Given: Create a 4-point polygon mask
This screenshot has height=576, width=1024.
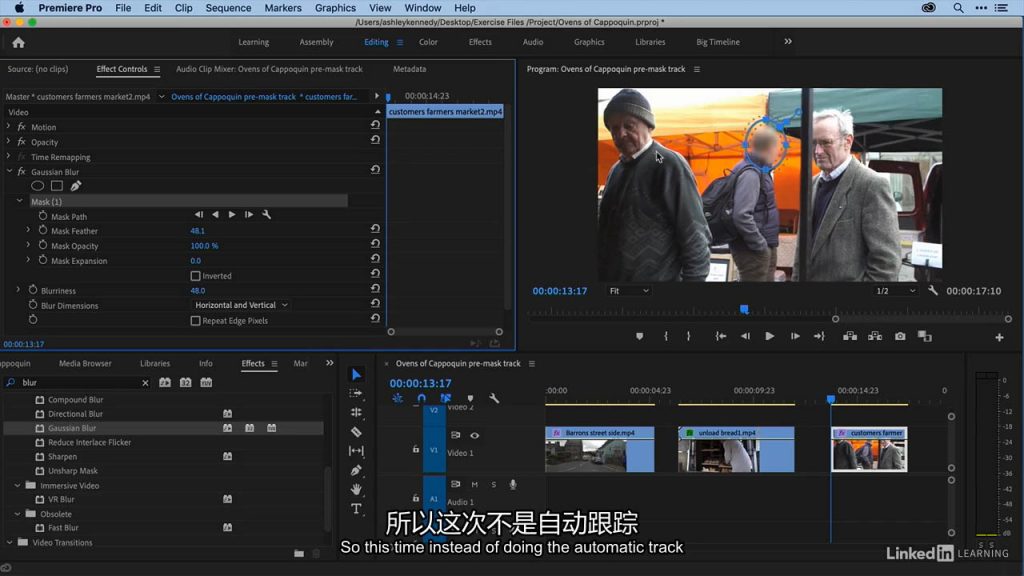Looking at the screenshot, I should pyautogui.click(x=57, y=186).
